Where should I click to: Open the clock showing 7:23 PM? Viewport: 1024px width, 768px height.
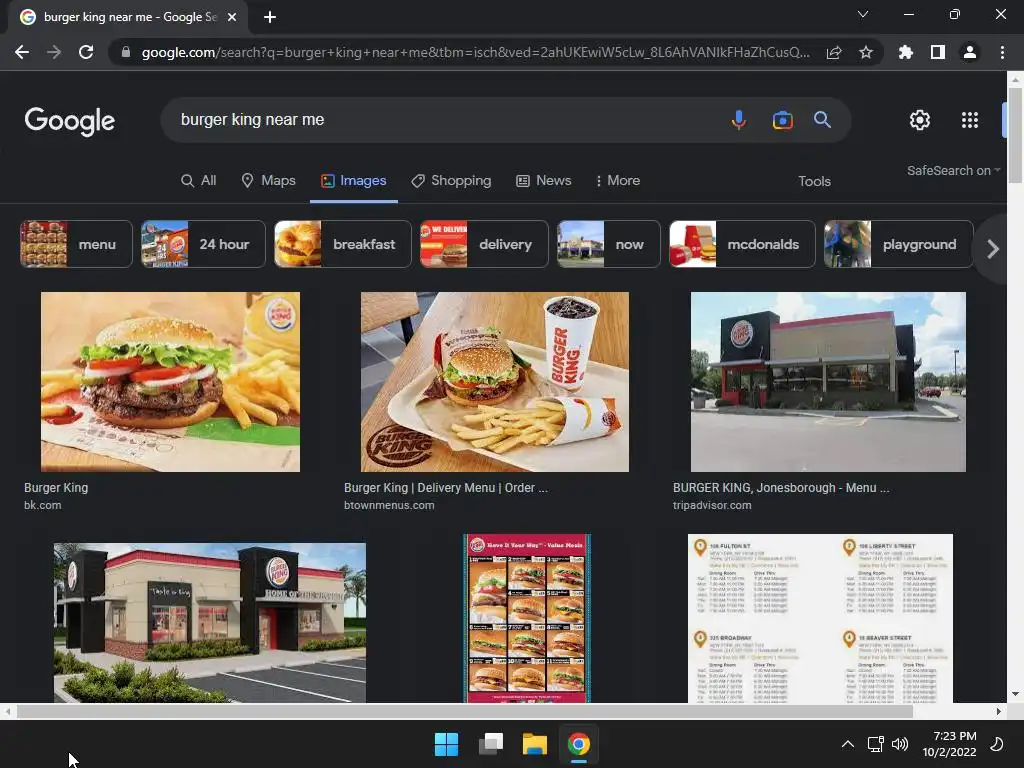pyautogui.click(x=950, y=744)
